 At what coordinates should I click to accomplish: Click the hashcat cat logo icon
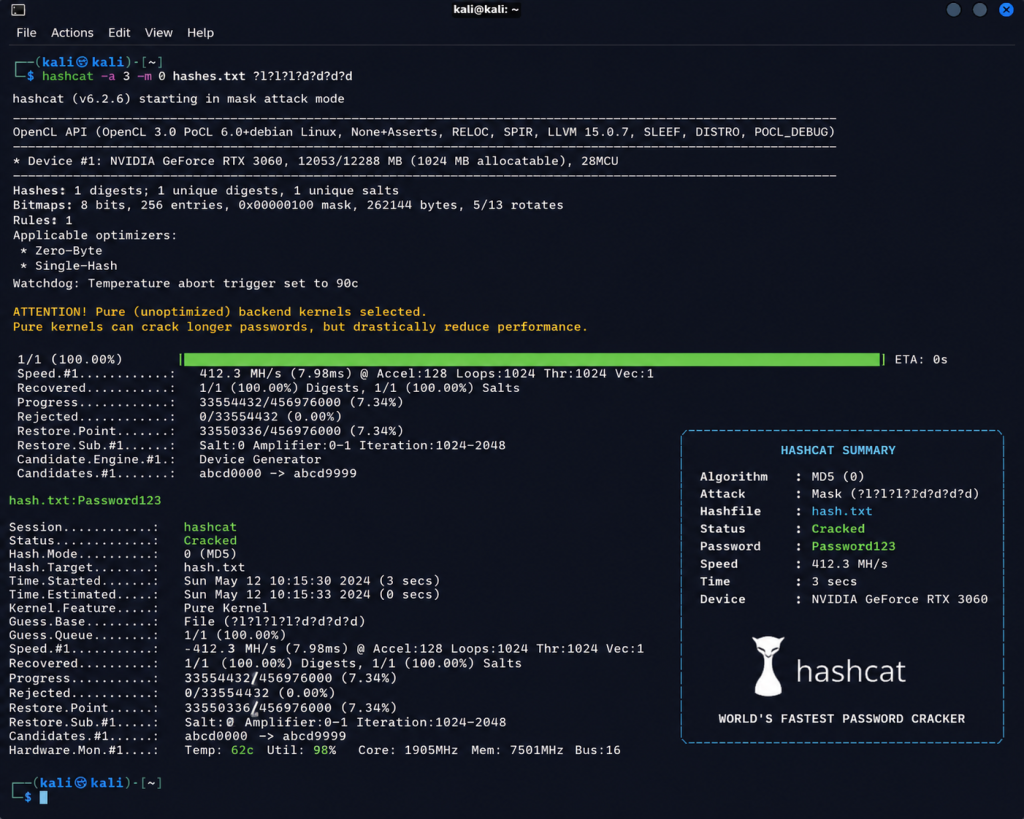(x=768, y=666)
